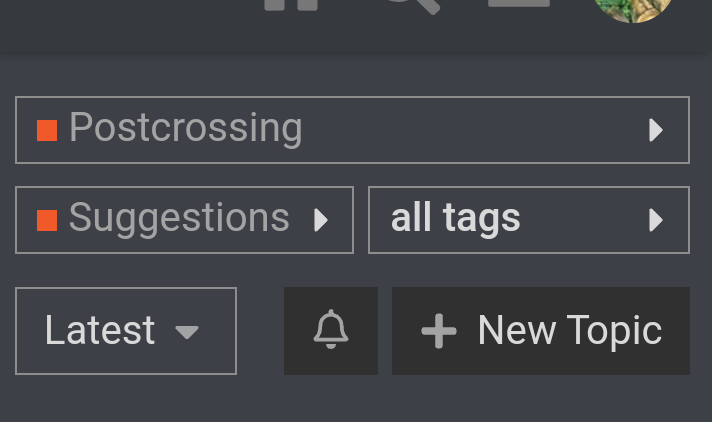Click the orange square beside Suggestions
The height and width of the screenshot is (422, 712).
(47, 220)
